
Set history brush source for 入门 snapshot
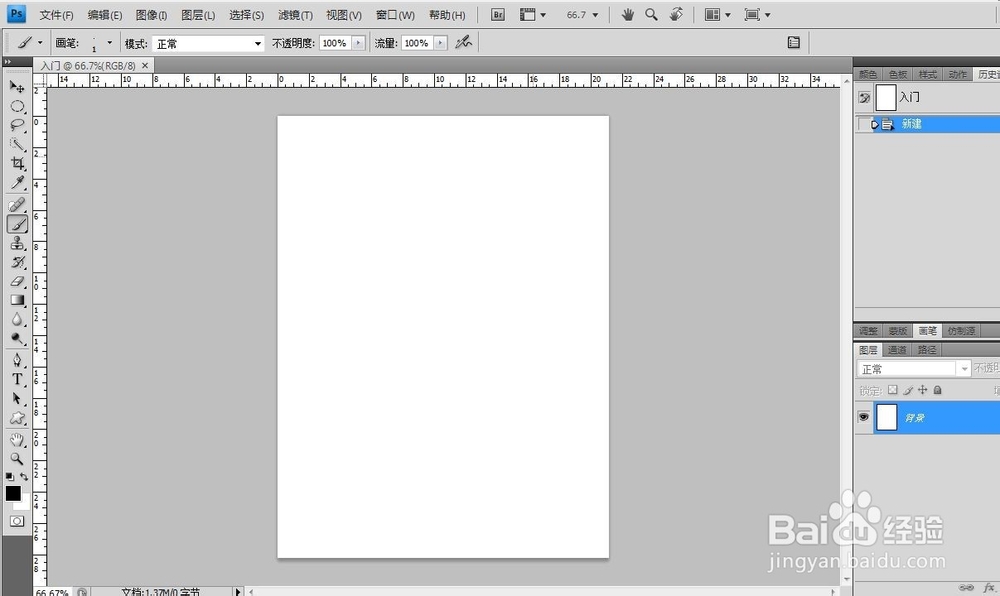coord(864,98)
